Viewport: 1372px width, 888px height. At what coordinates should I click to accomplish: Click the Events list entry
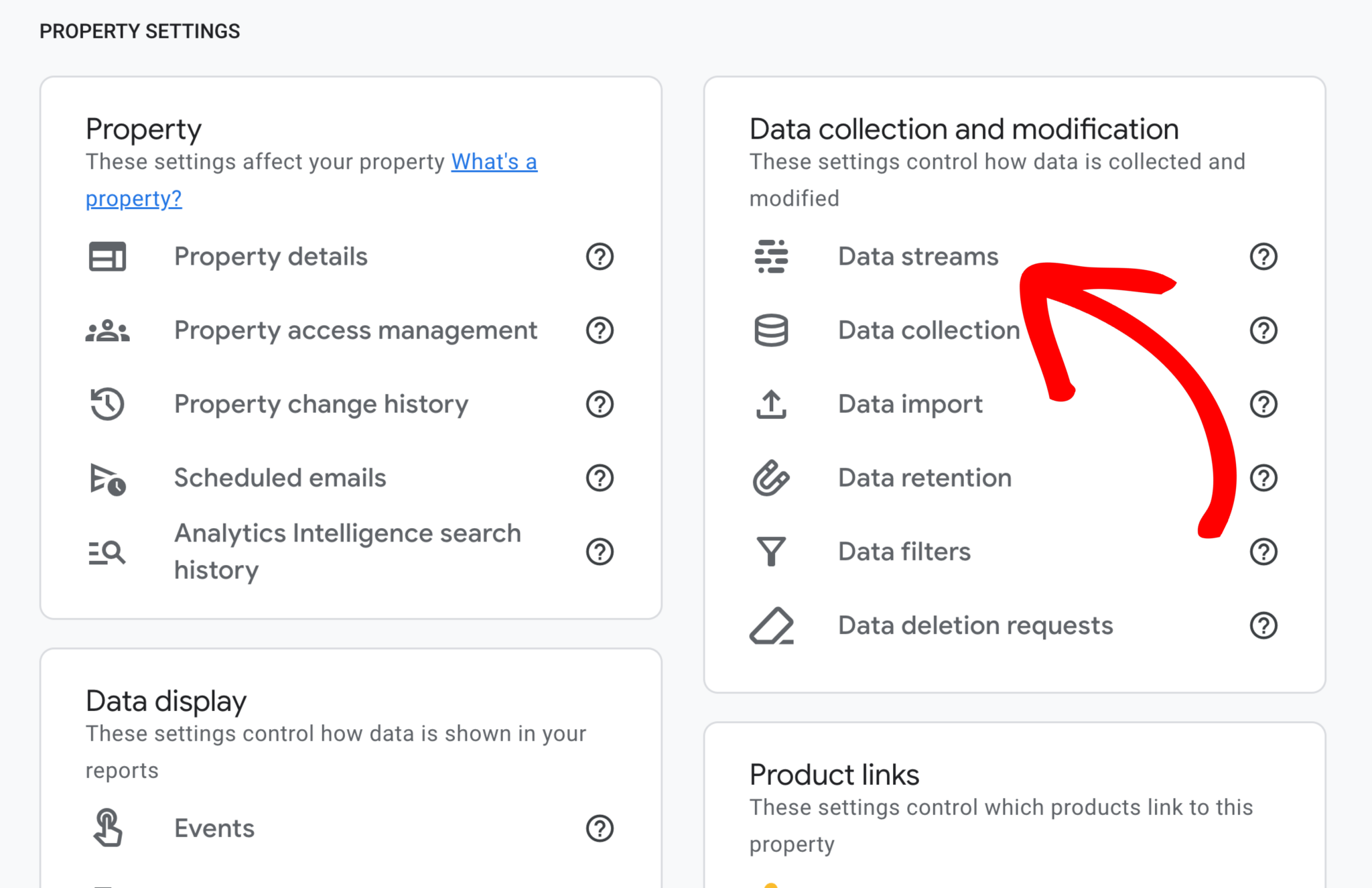(214, 828)
